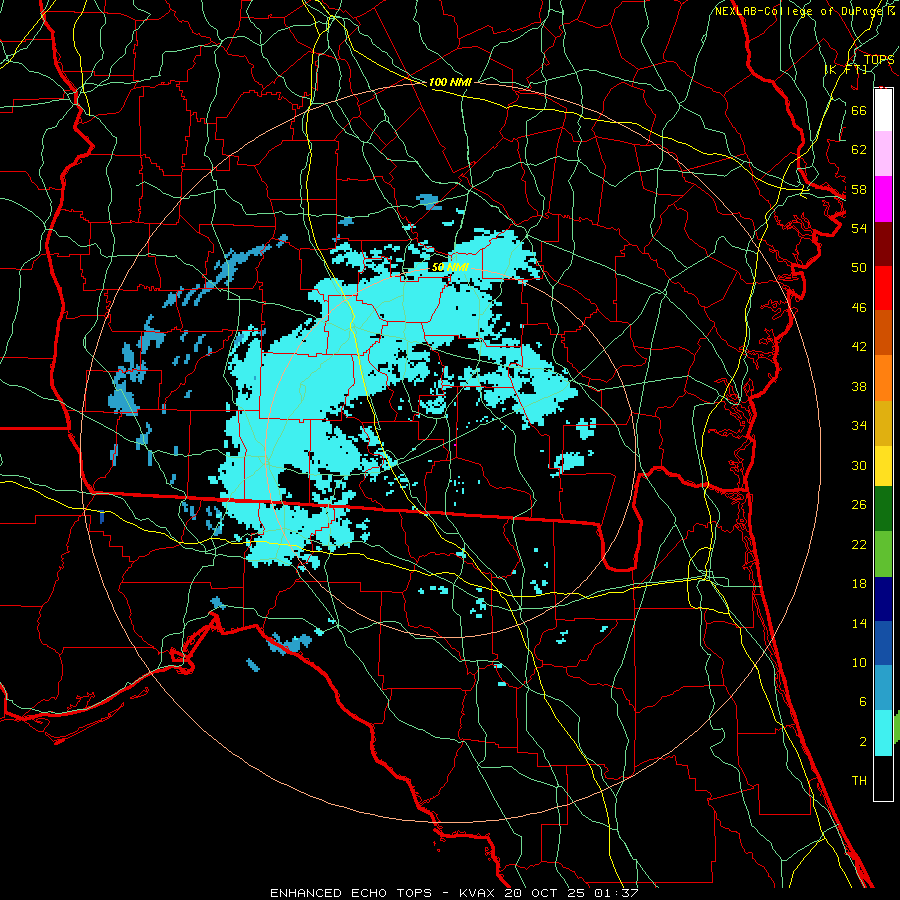This screenshot has height=900, width=900.
Task: Click the '58' legend value label
Action: [x=859, y=189]
